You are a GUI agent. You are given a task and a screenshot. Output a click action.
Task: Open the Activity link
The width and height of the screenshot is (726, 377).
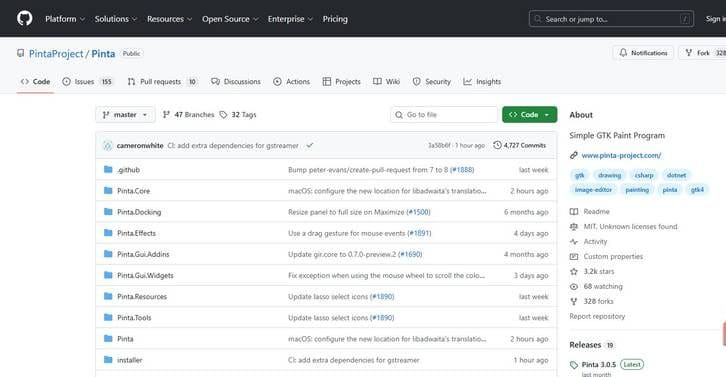point(588,242)
